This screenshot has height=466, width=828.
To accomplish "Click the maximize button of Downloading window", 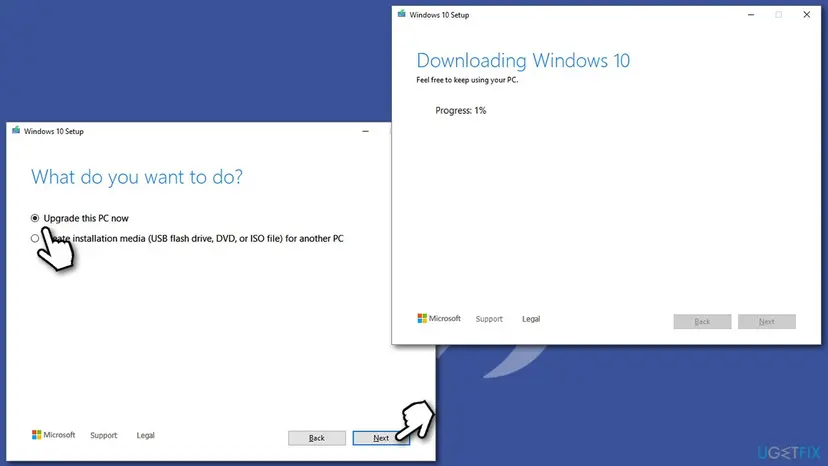I will pos(778,15).
